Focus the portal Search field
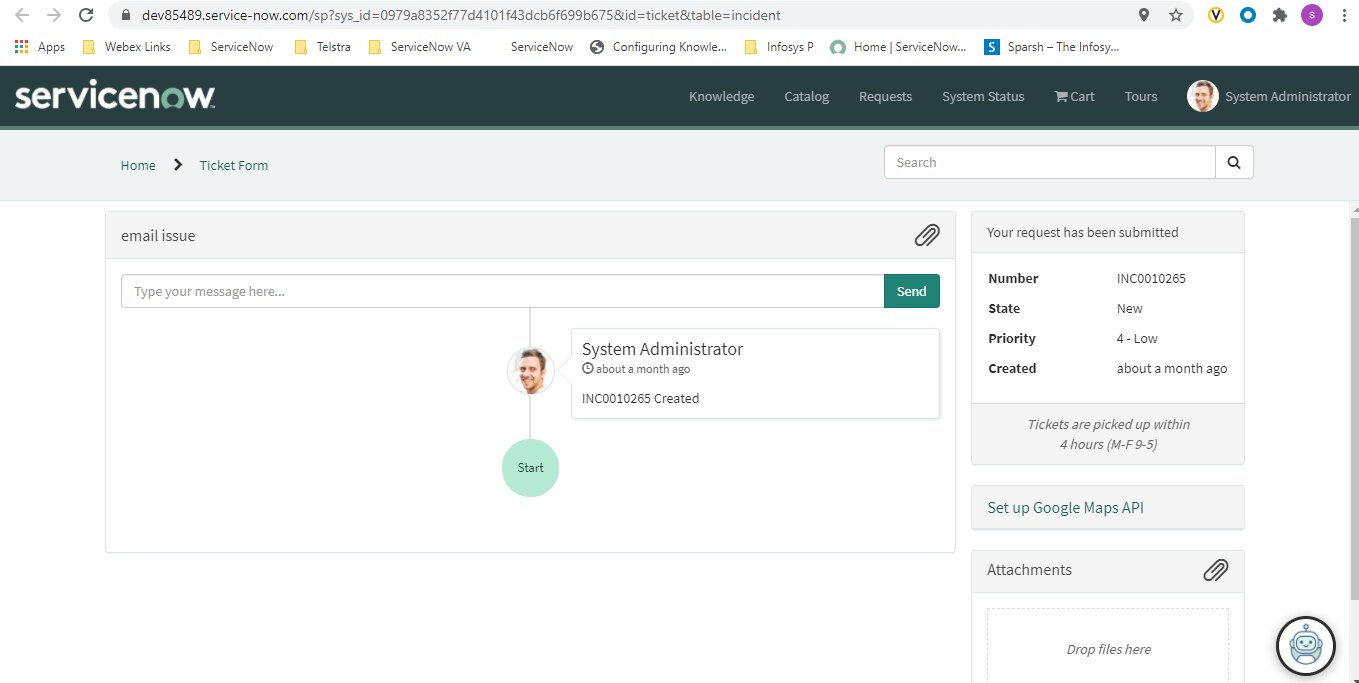This screenshot has width=1359, height=683. tap(1049, 163)
